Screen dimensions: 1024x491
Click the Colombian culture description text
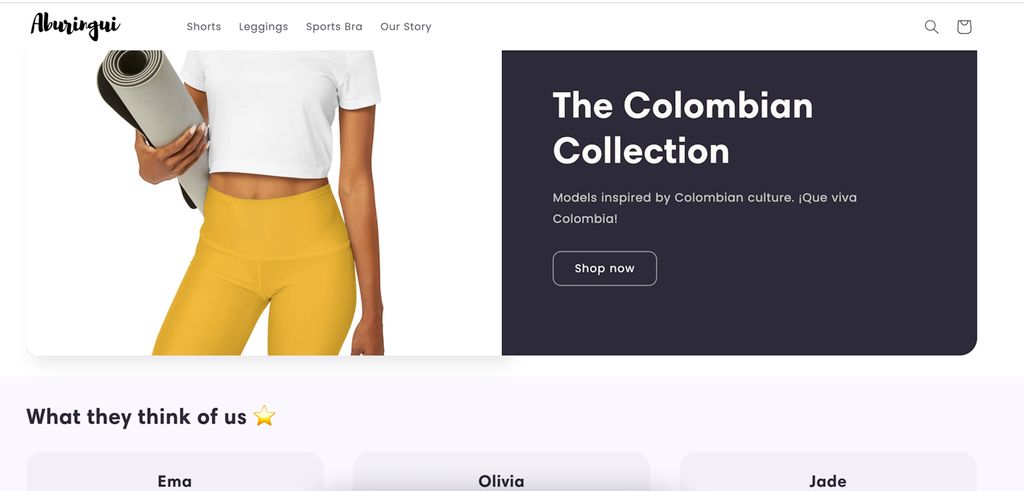coord(705,208)
